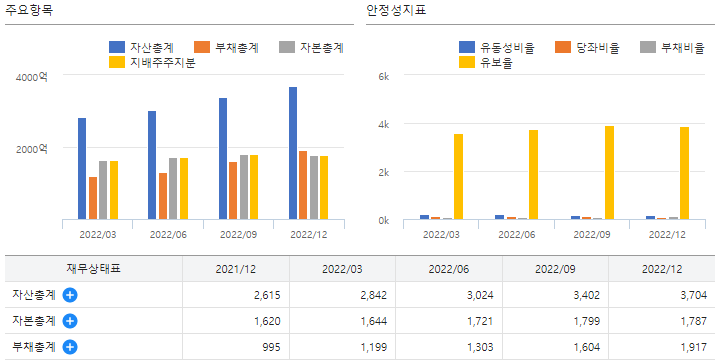
Task: Toggle the yellow 유보율 legend swatch
Action: (467, 62)
